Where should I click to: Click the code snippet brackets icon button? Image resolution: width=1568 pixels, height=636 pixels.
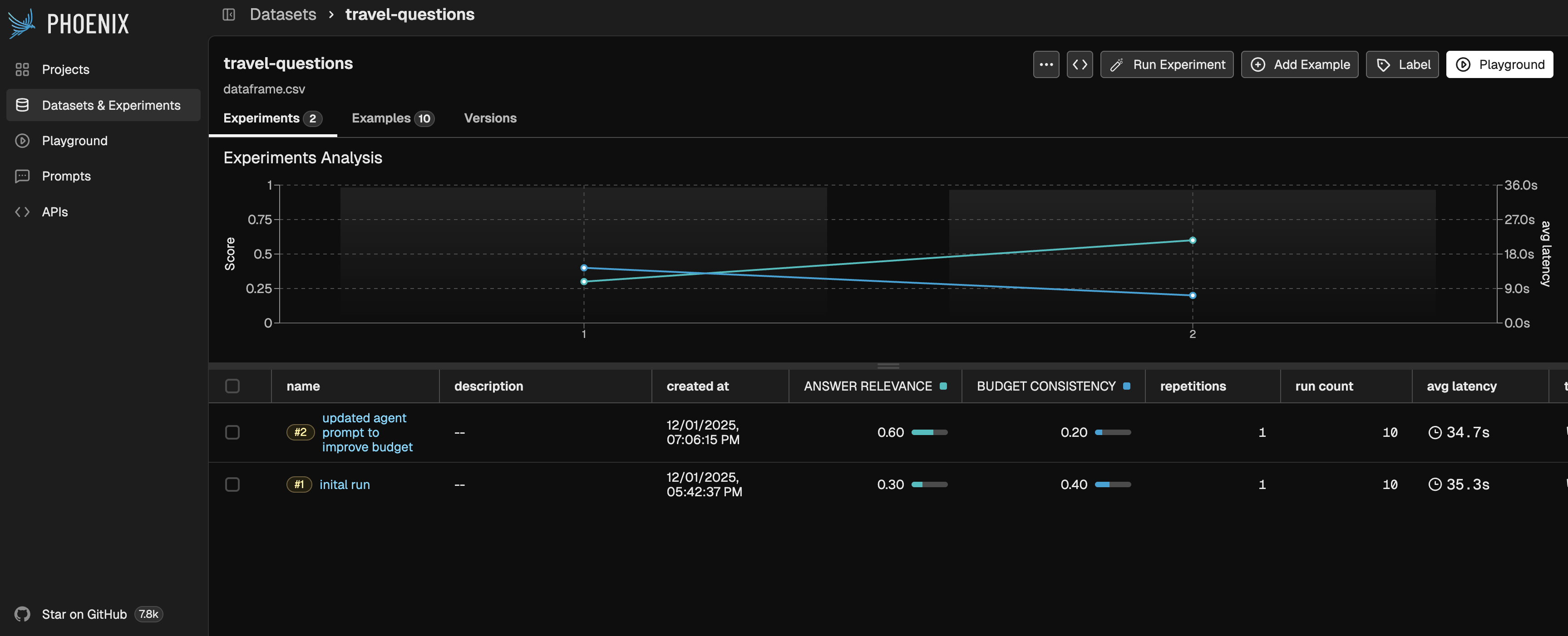[x=1079, y=64]
